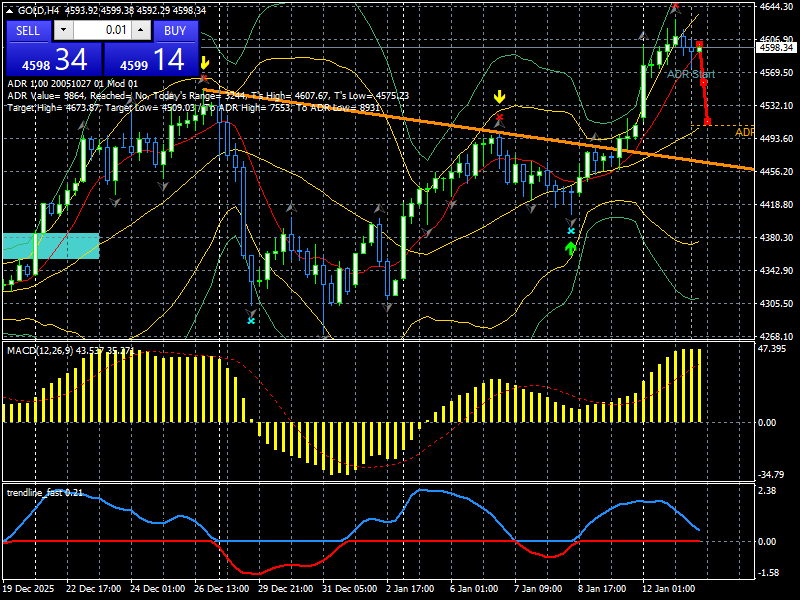800x600 pixels.
Task: Click the trendline scale value -1.58
Action: pyautogui.click(x=769, y=573)
